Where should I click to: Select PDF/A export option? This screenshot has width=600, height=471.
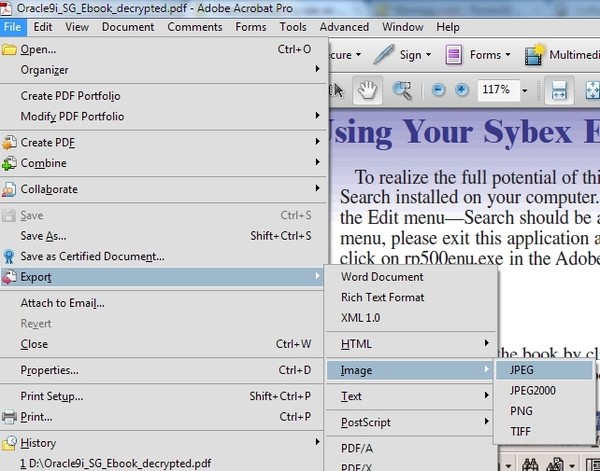(411, 448)
